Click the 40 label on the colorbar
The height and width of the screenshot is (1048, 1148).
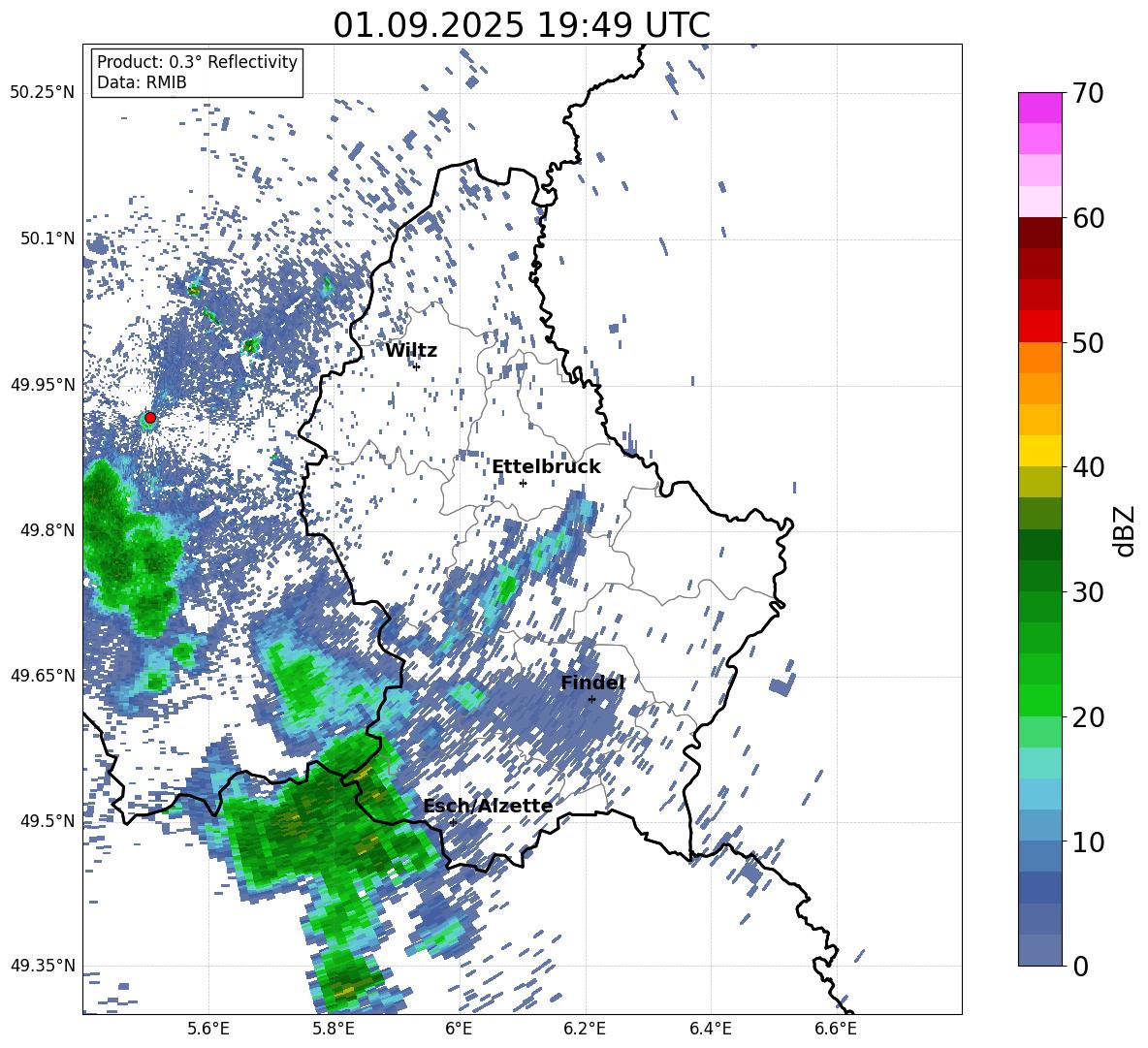[1088, 467]
